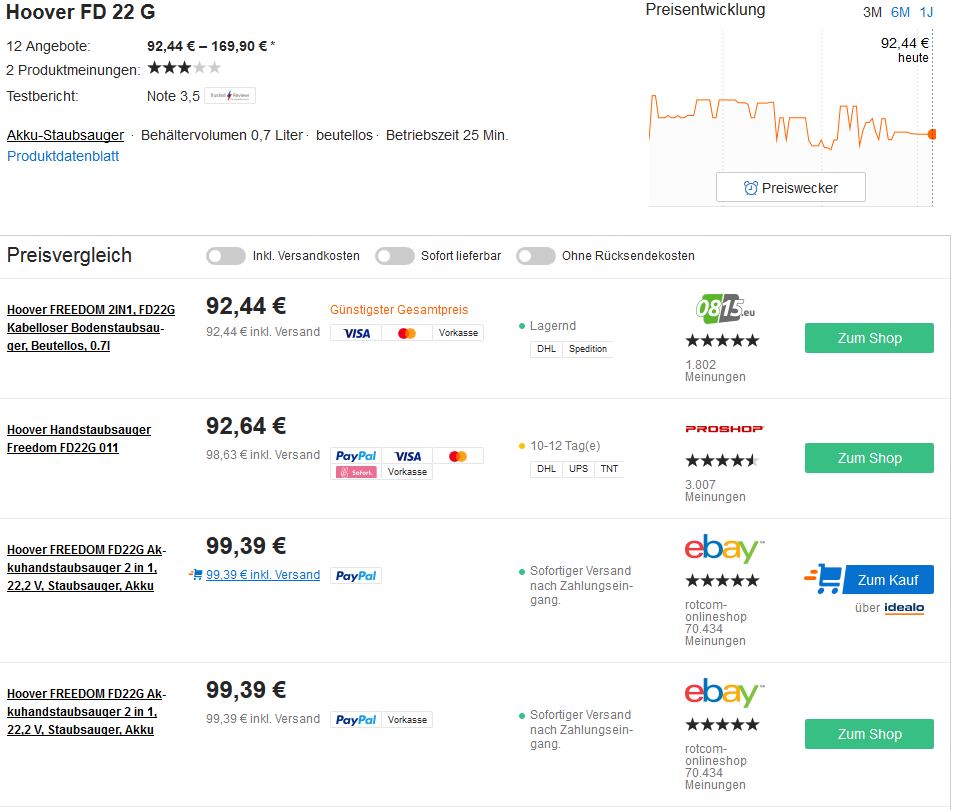Click the orange price point on chart
The image size is (953, 810).
tap(932, 134)
